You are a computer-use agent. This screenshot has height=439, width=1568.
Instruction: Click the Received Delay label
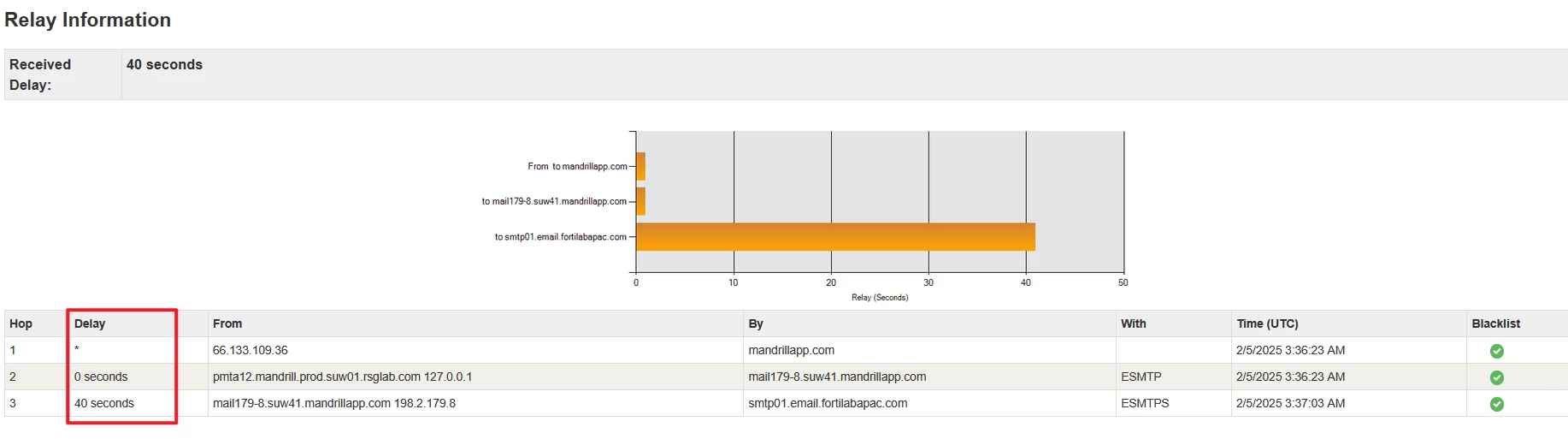coord(40,74)
